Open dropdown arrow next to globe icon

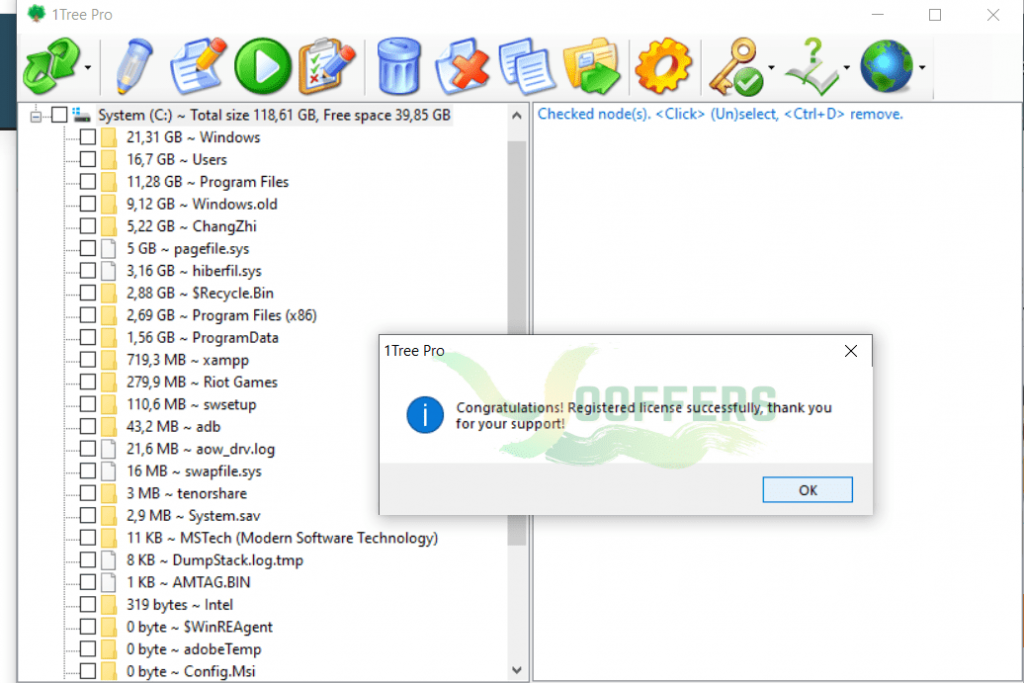click(922, 67)
